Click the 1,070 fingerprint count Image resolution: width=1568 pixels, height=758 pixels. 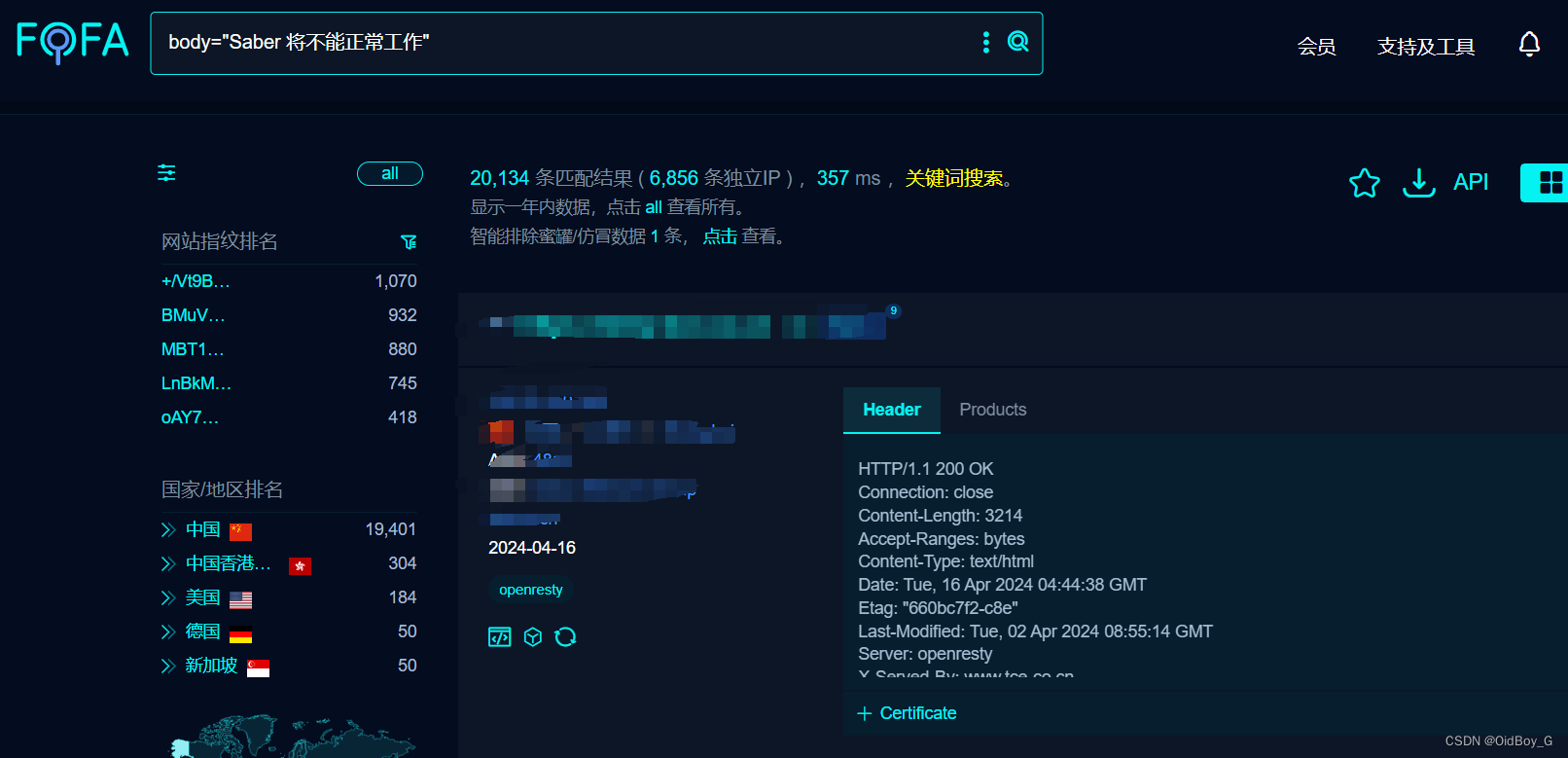pyautogui.click(x=396, y=281)
